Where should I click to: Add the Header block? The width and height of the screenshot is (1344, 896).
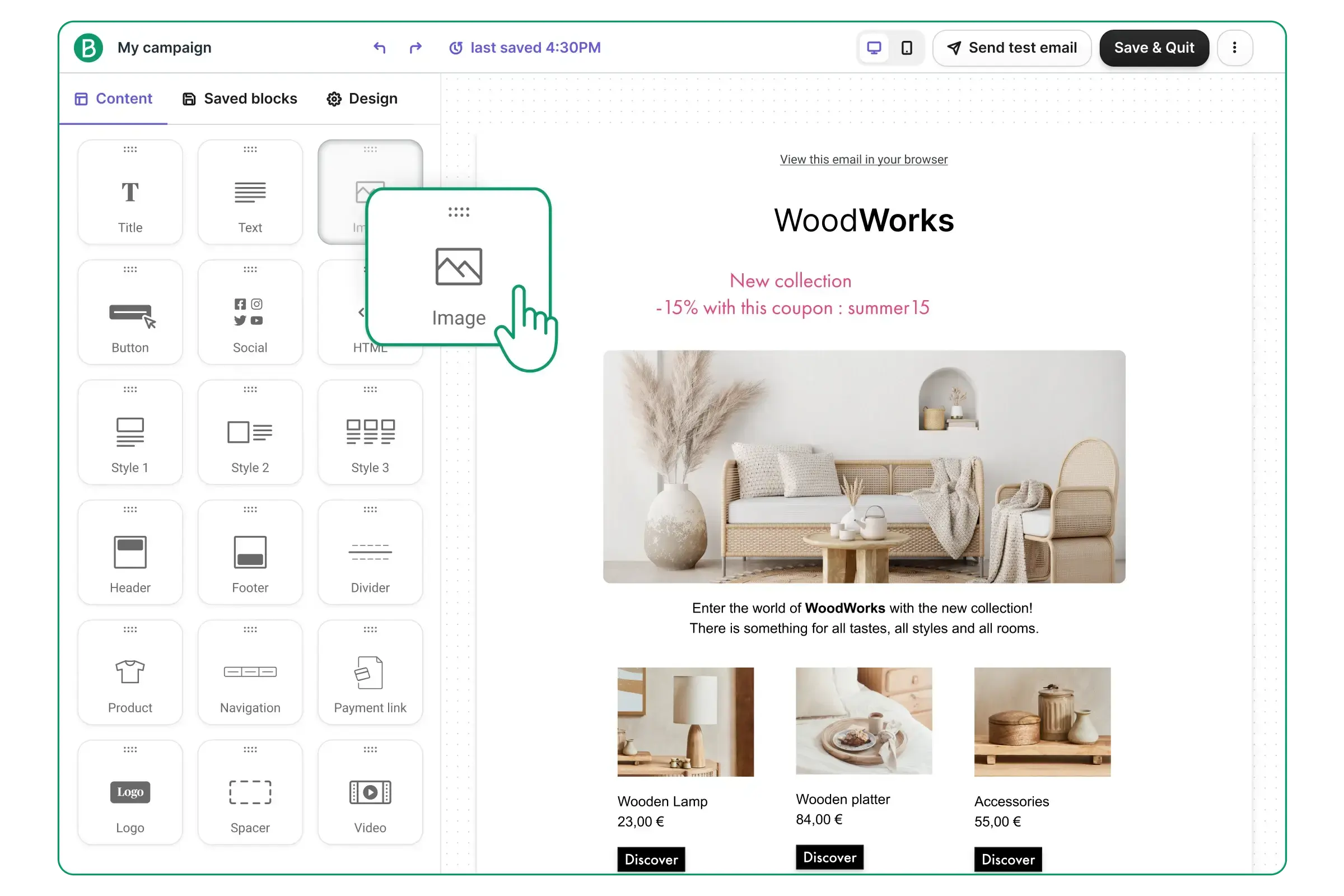pyautogui.click(x=130, y=552)
